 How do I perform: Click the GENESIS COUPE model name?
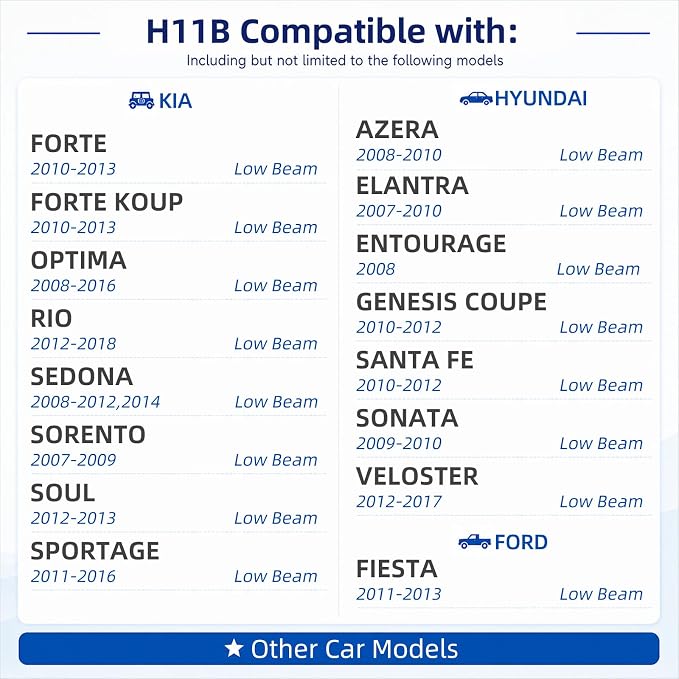451,302
